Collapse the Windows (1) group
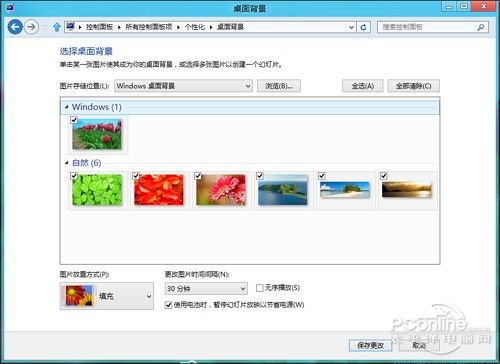 tap(66, 107)
